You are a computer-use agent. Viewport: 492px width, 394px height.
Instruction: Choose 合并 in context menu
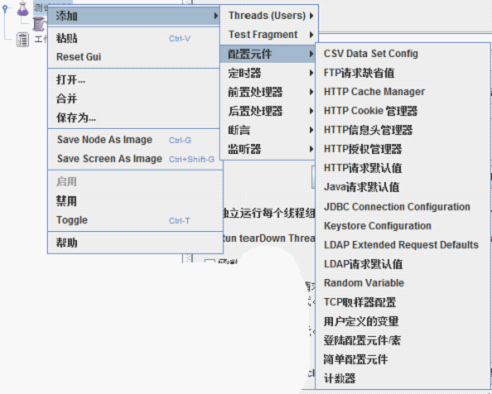(134, 99)
